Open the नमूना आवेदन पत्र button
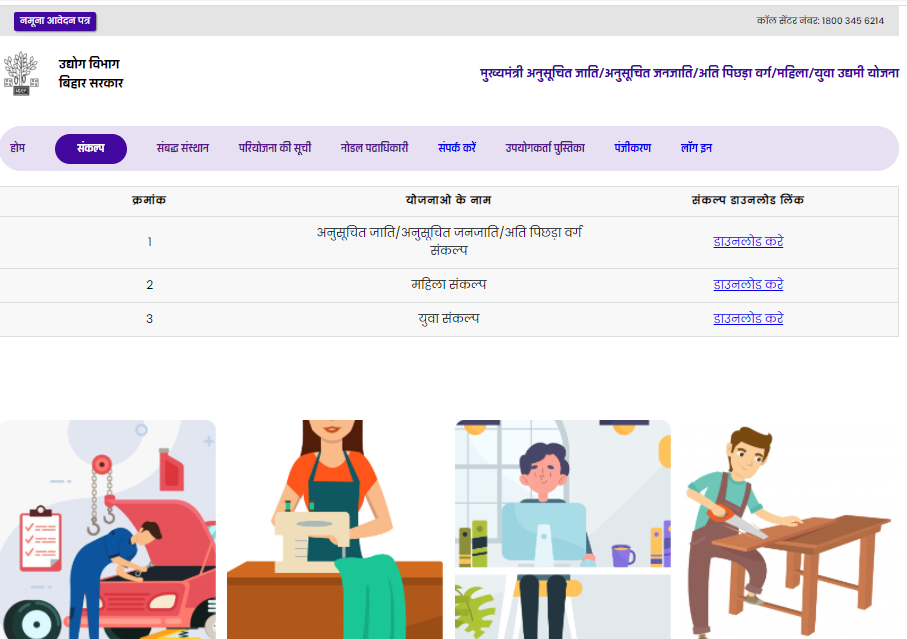 55,21
